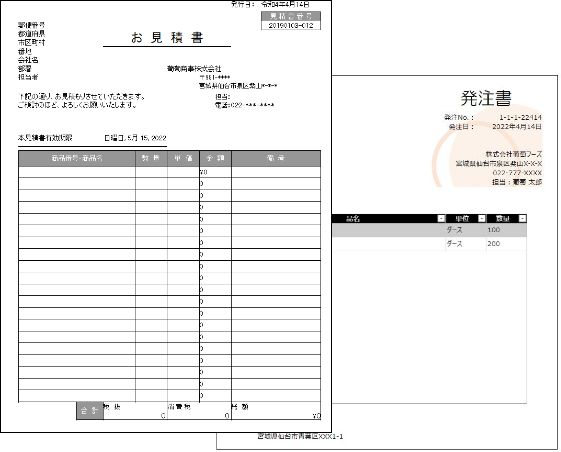561x452 pixels.
Task: Open the 単位 column filter dropdown
Action: pos(482,219)
